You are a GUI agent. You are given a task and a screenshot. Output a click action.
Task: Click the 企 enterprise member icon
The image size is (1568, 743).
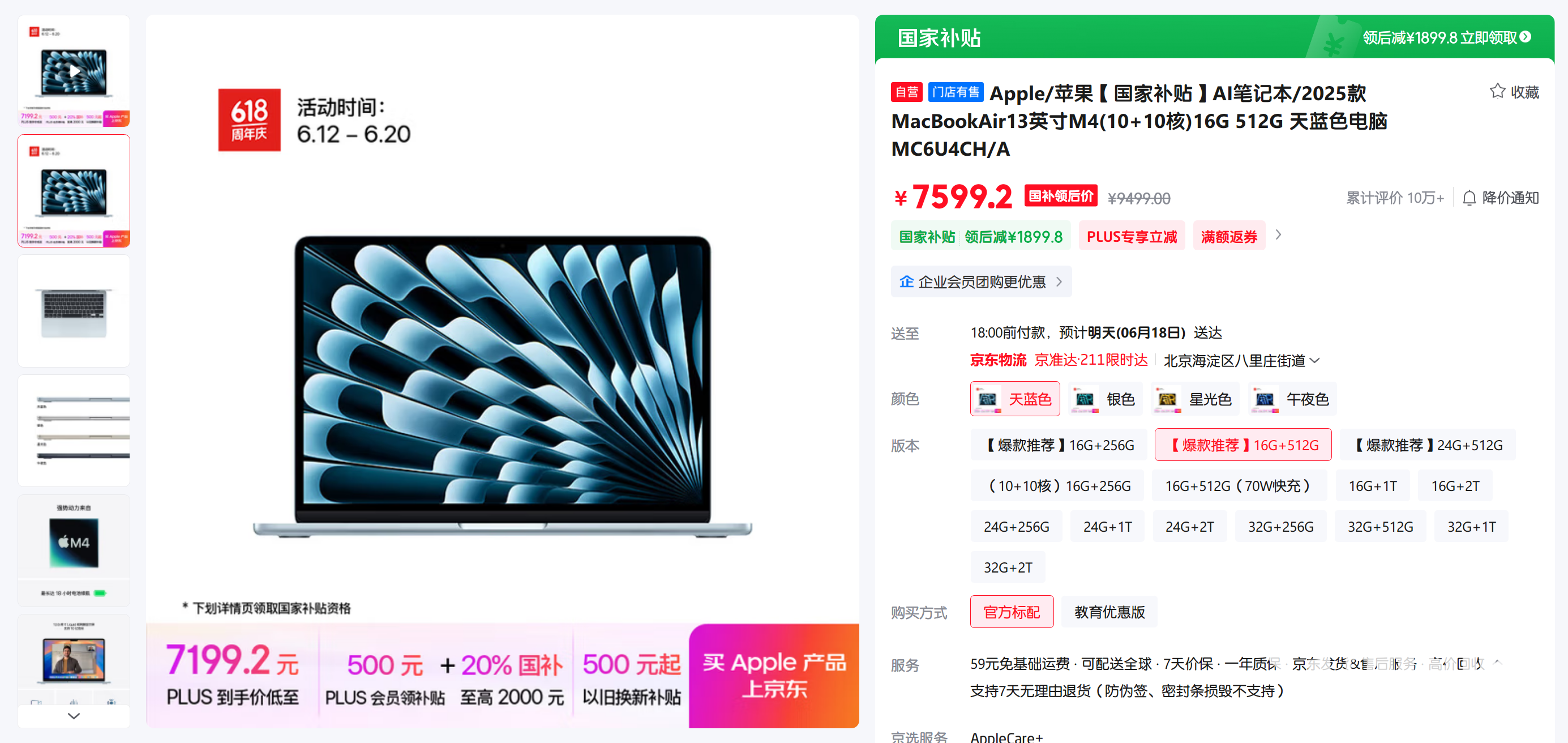[906, 281]
